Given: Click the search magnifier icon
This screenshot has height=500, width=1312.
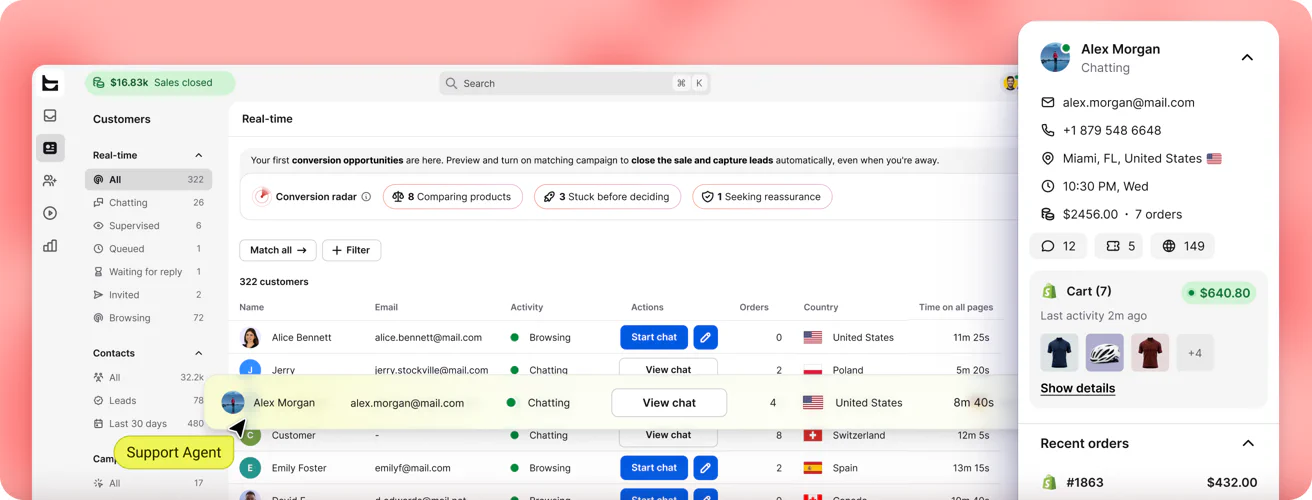Looking at the screenshot, I should pyautogui.click(x=451, y=83).
